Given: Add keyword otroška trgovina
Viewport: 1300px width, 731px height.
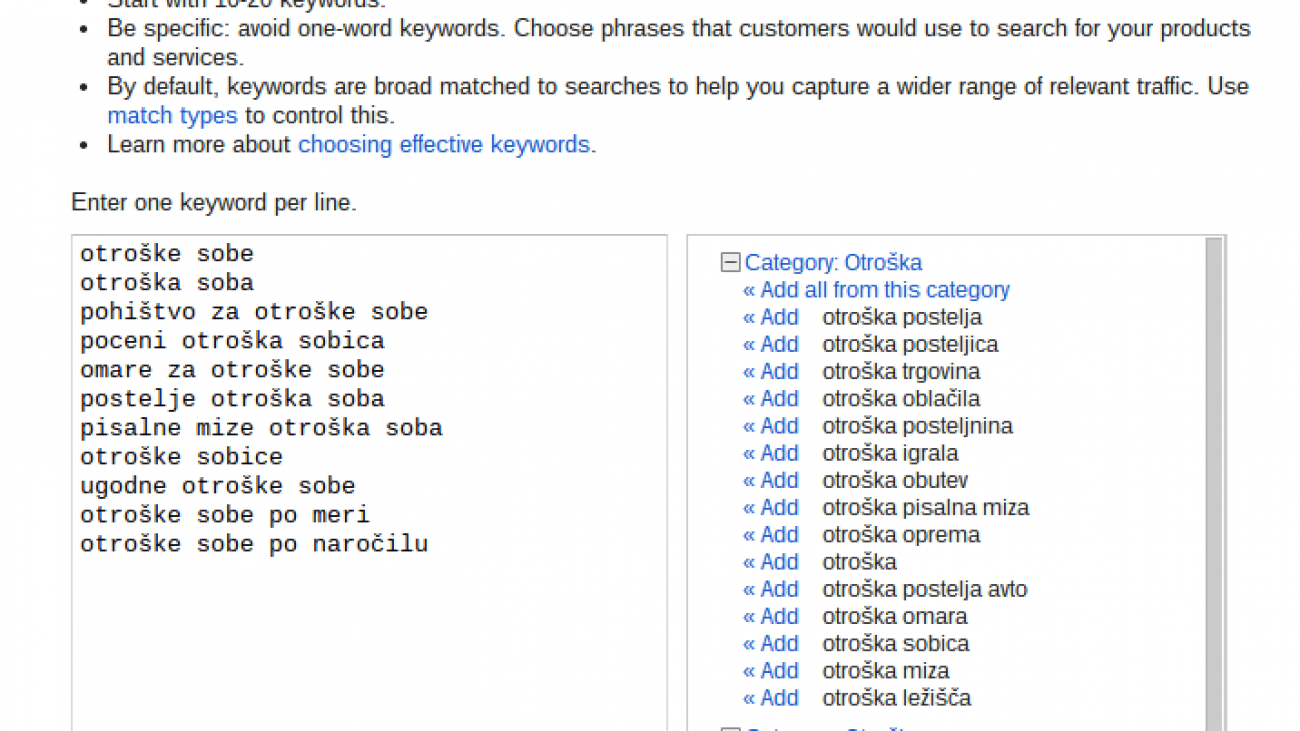Looking at the screenshot, I should pyautogui.click(x=771, y=372).
